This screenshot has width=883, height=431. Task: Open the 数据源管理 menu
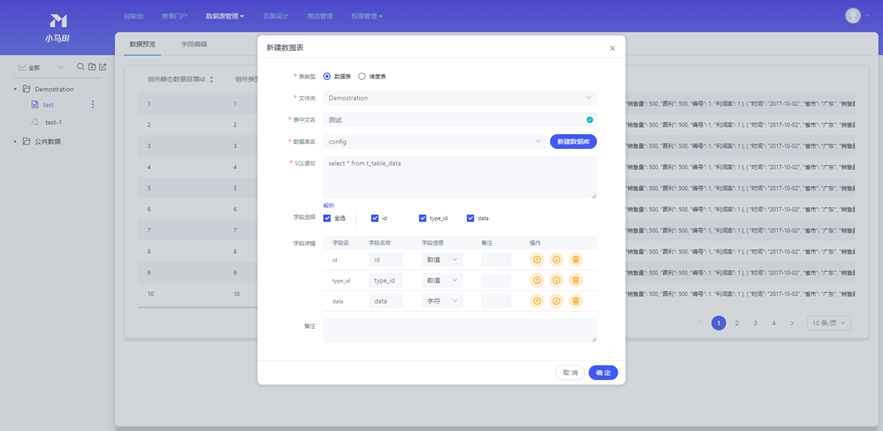tap(224, 16)
